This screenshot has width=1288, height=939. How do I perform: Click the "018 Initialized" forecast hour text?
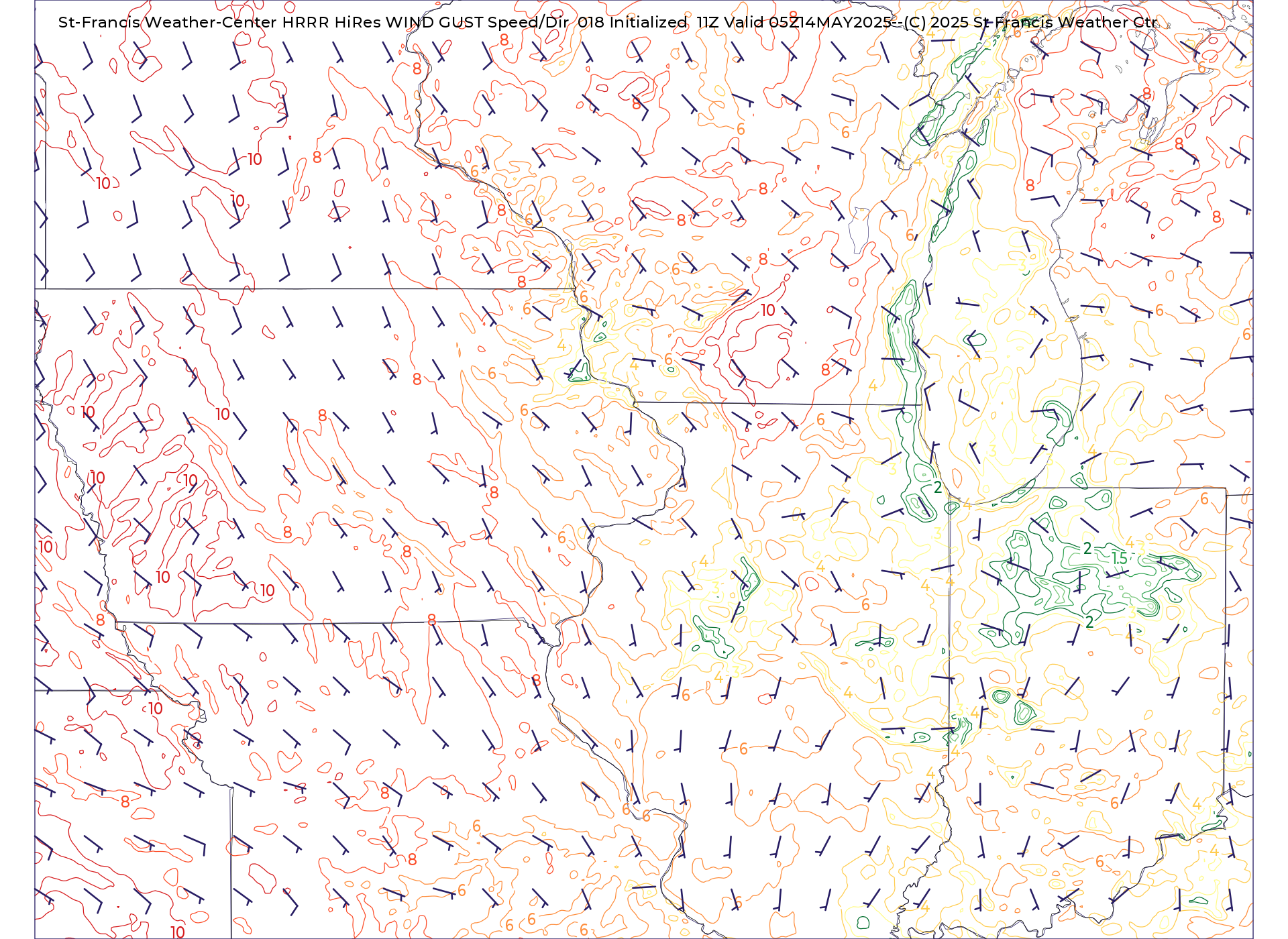633,22
